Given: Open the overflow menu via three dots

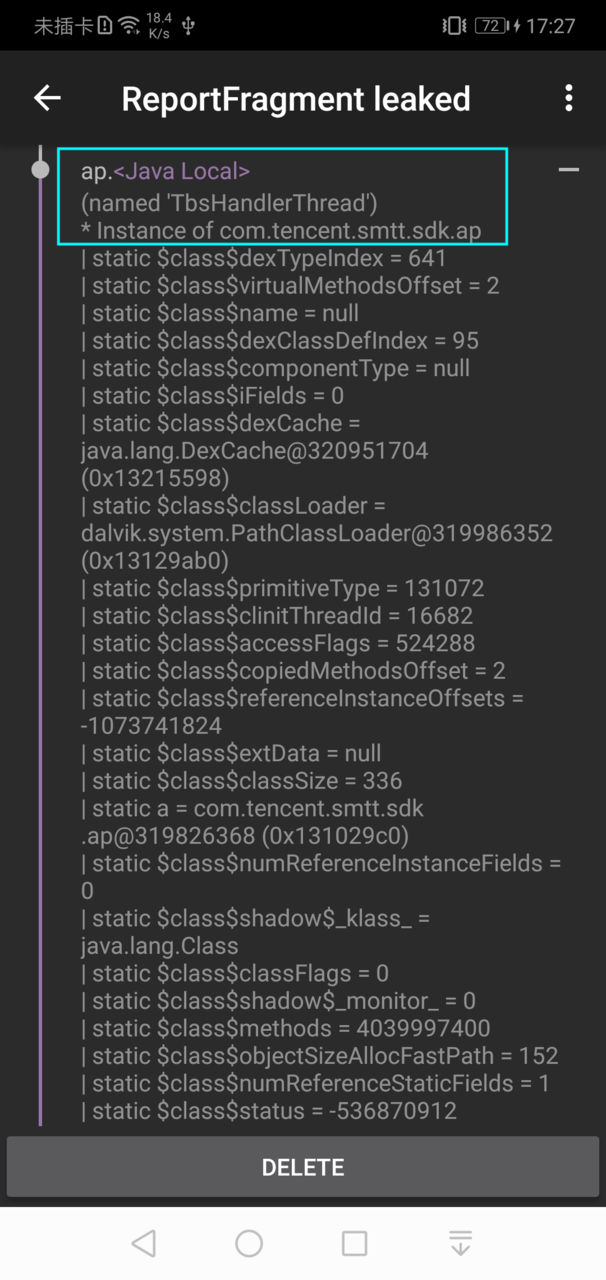Looking at the screenshot, I should click(568, 98).
